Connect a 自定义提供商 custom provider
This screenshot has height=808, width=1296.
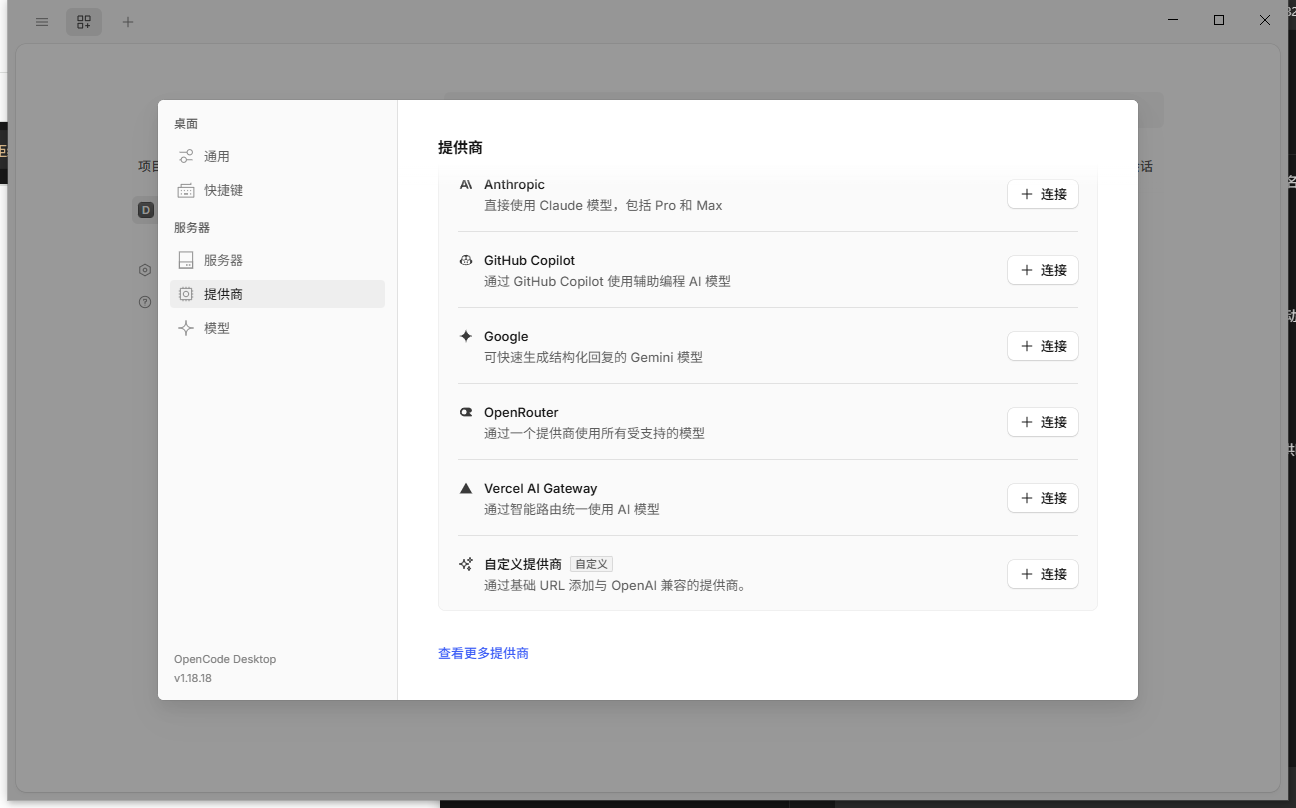coord(1043,574)
